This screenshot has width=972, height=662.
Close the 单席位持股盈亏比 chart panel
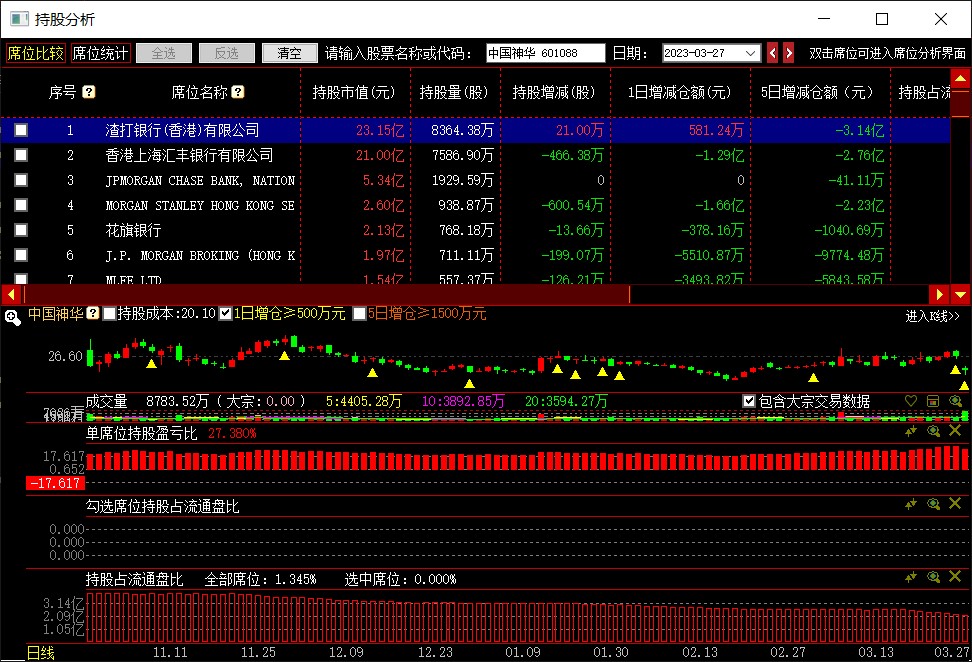tap(954, 431)
